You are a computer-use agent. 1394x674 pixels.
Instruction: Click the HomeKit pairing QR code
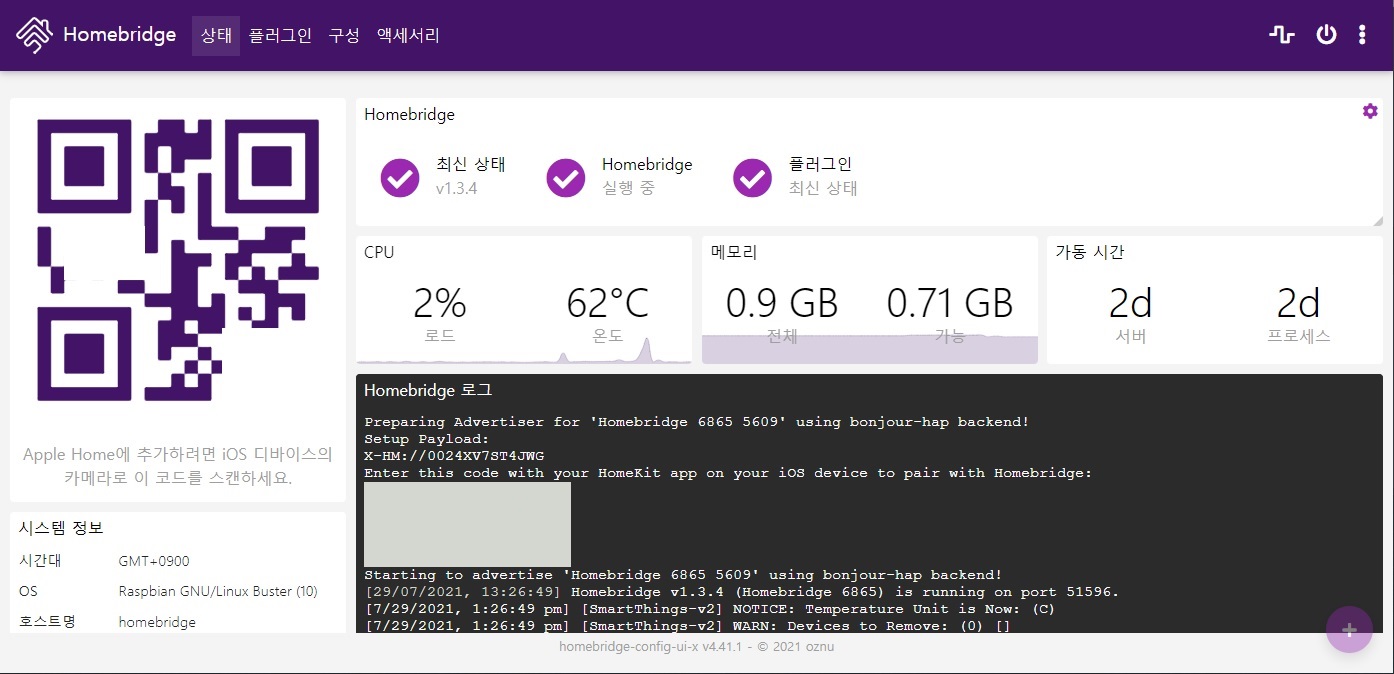[178, 260]
